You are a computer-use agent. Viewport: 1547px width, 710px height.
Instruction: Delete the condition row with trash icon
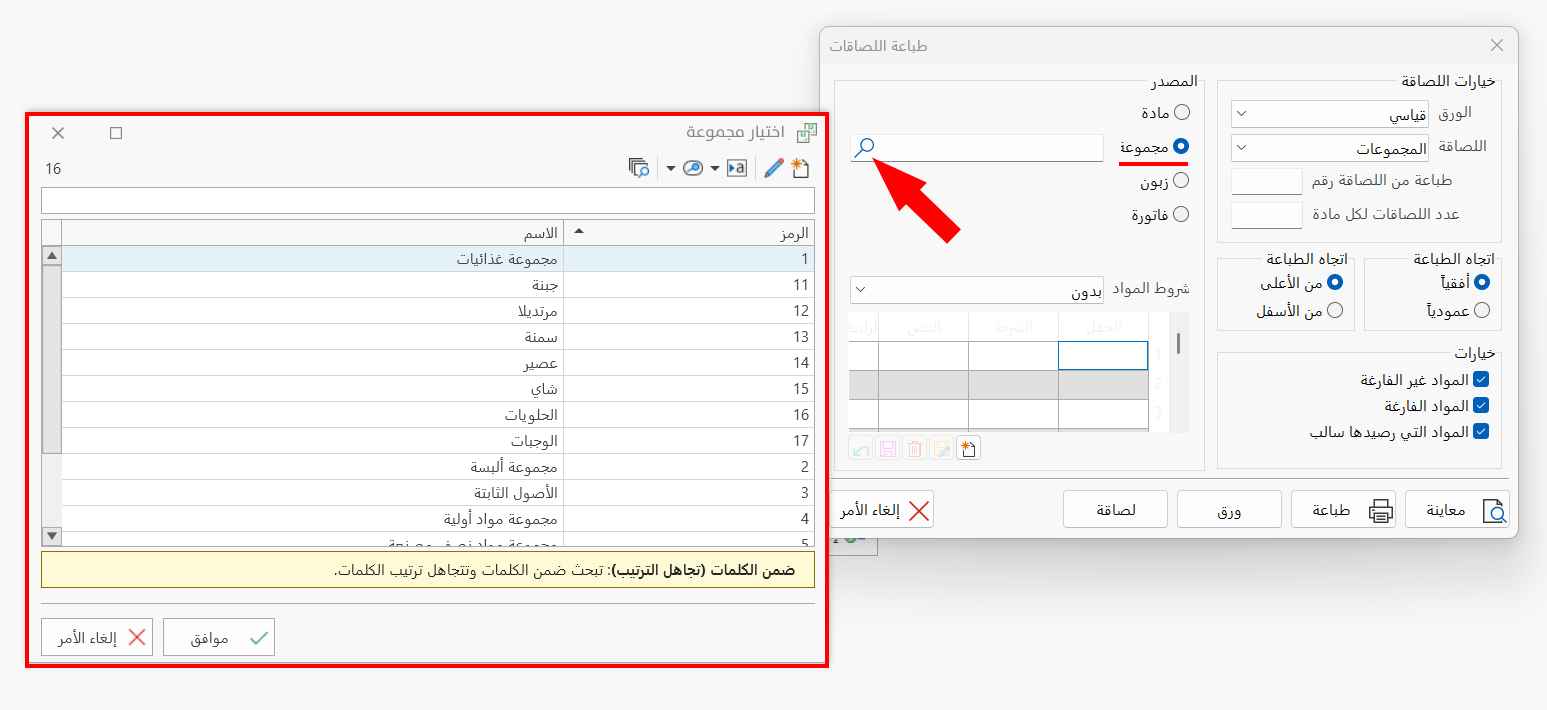click(914, 448)
